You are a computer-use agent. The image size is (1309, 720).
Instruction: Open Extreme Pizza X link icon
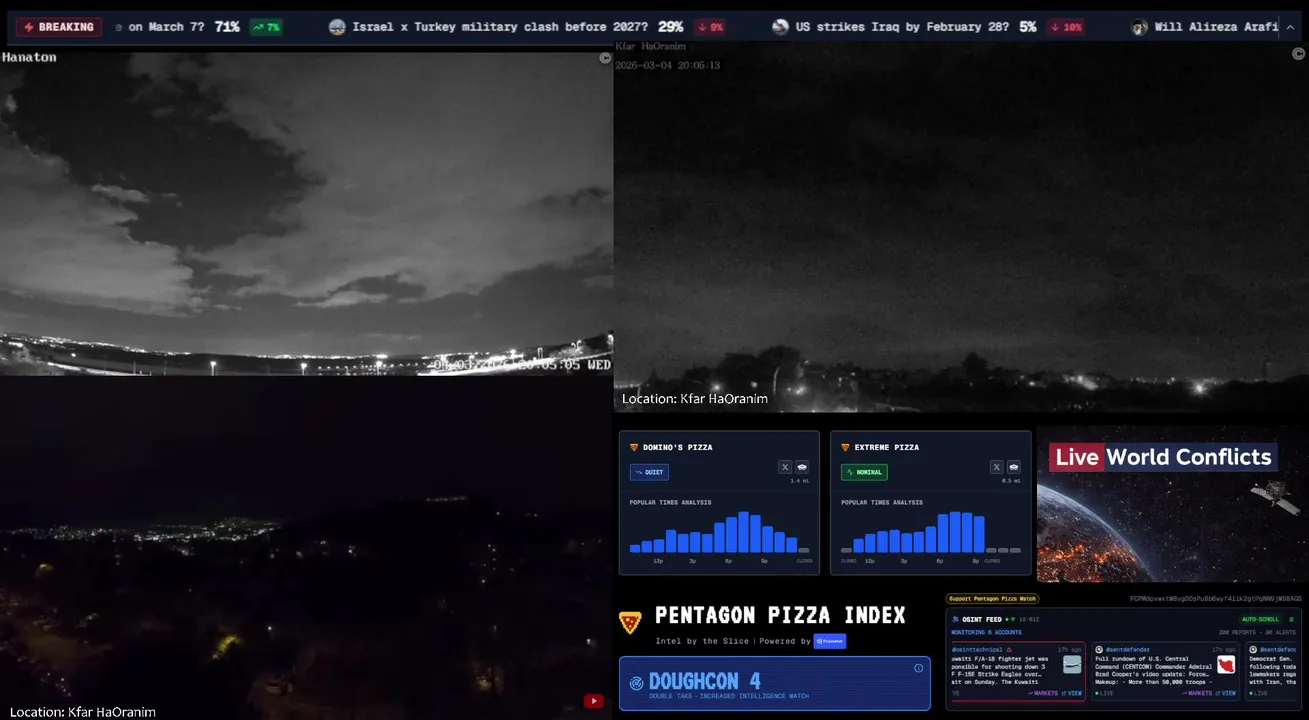(996, 467)
